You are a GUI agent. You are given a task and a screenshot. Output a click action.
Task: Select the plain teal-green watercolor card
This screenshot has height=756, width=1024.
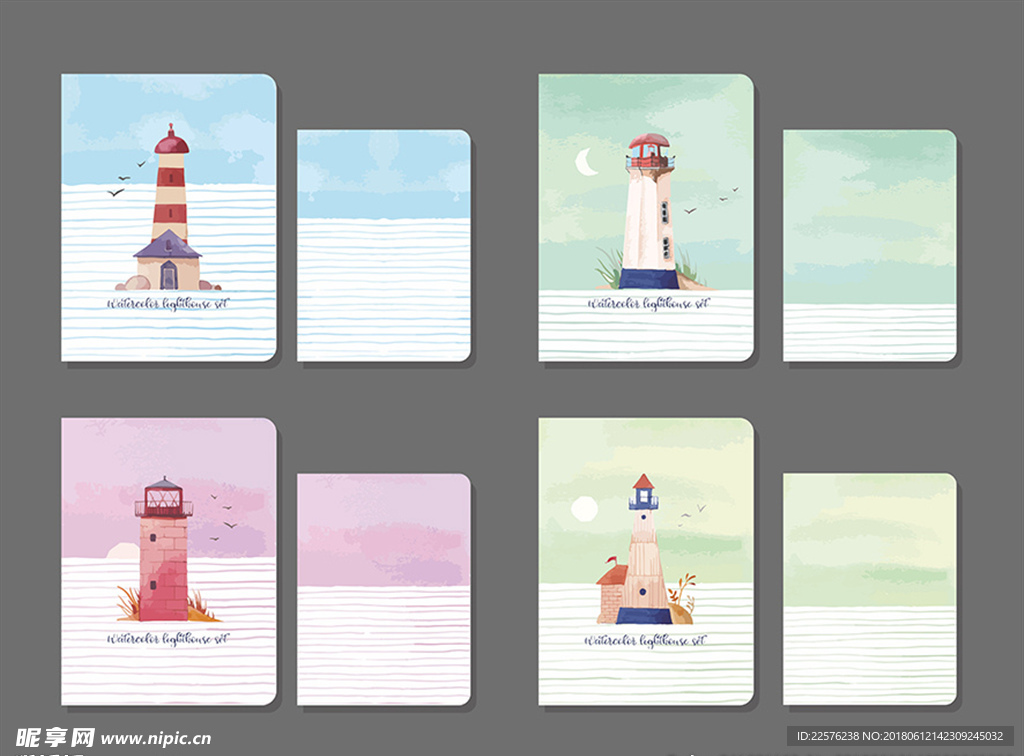click(x=869, y=245)
